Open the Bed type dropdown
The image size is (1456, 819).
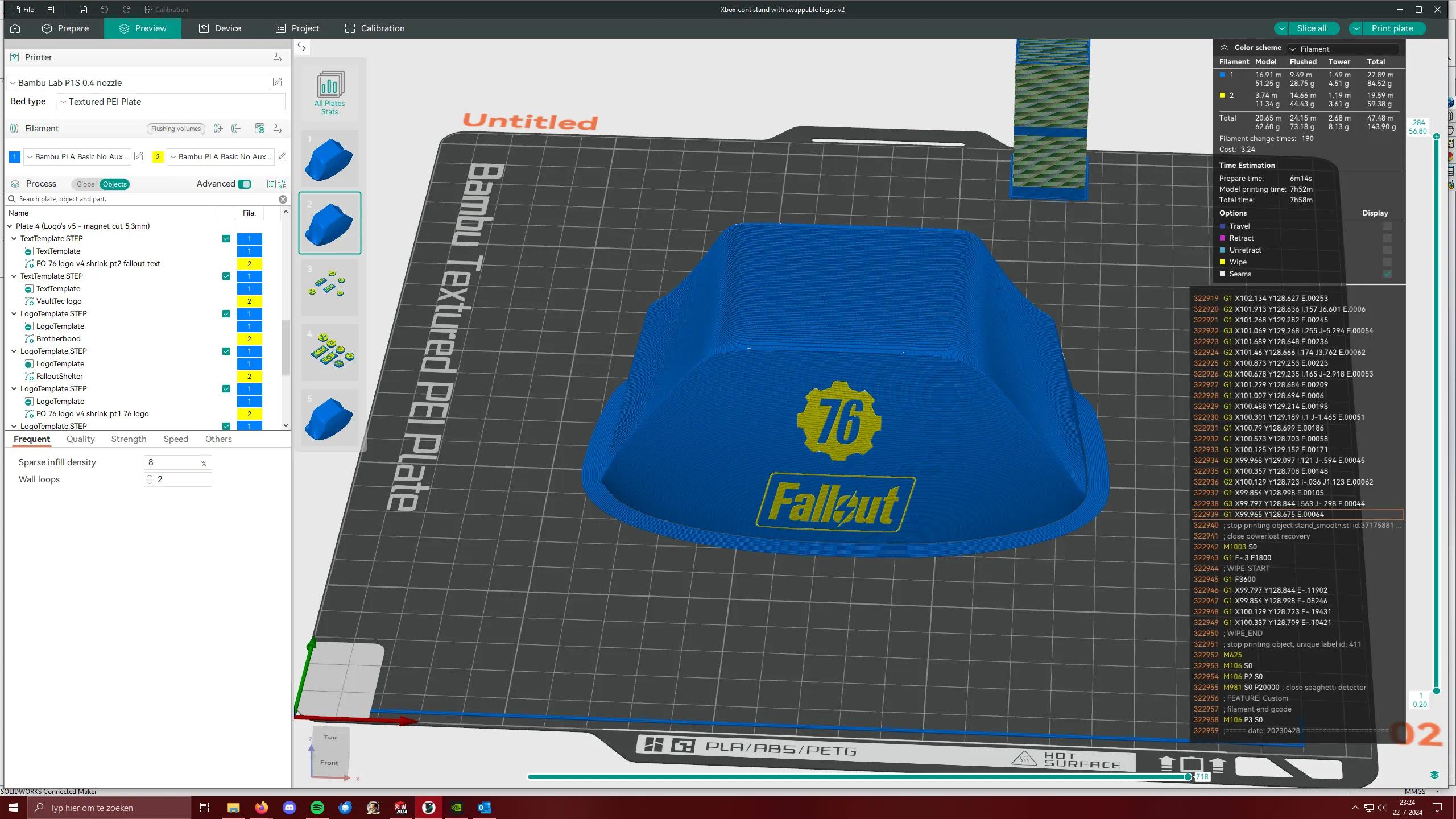(171, 102)
